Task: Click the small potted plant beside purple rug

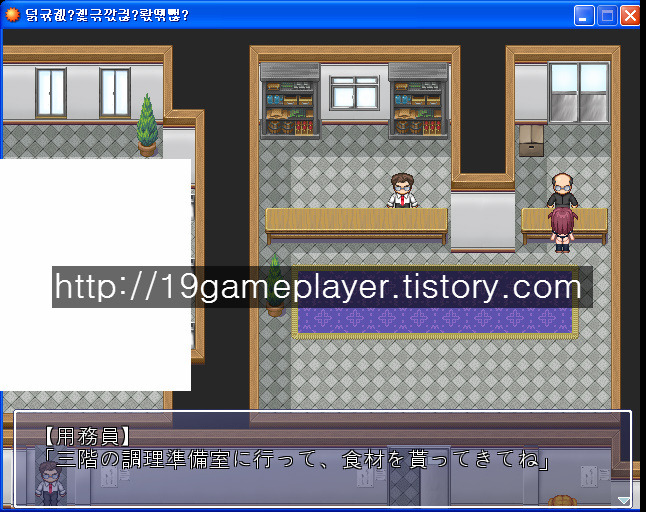Action: (x=275, y=285)
